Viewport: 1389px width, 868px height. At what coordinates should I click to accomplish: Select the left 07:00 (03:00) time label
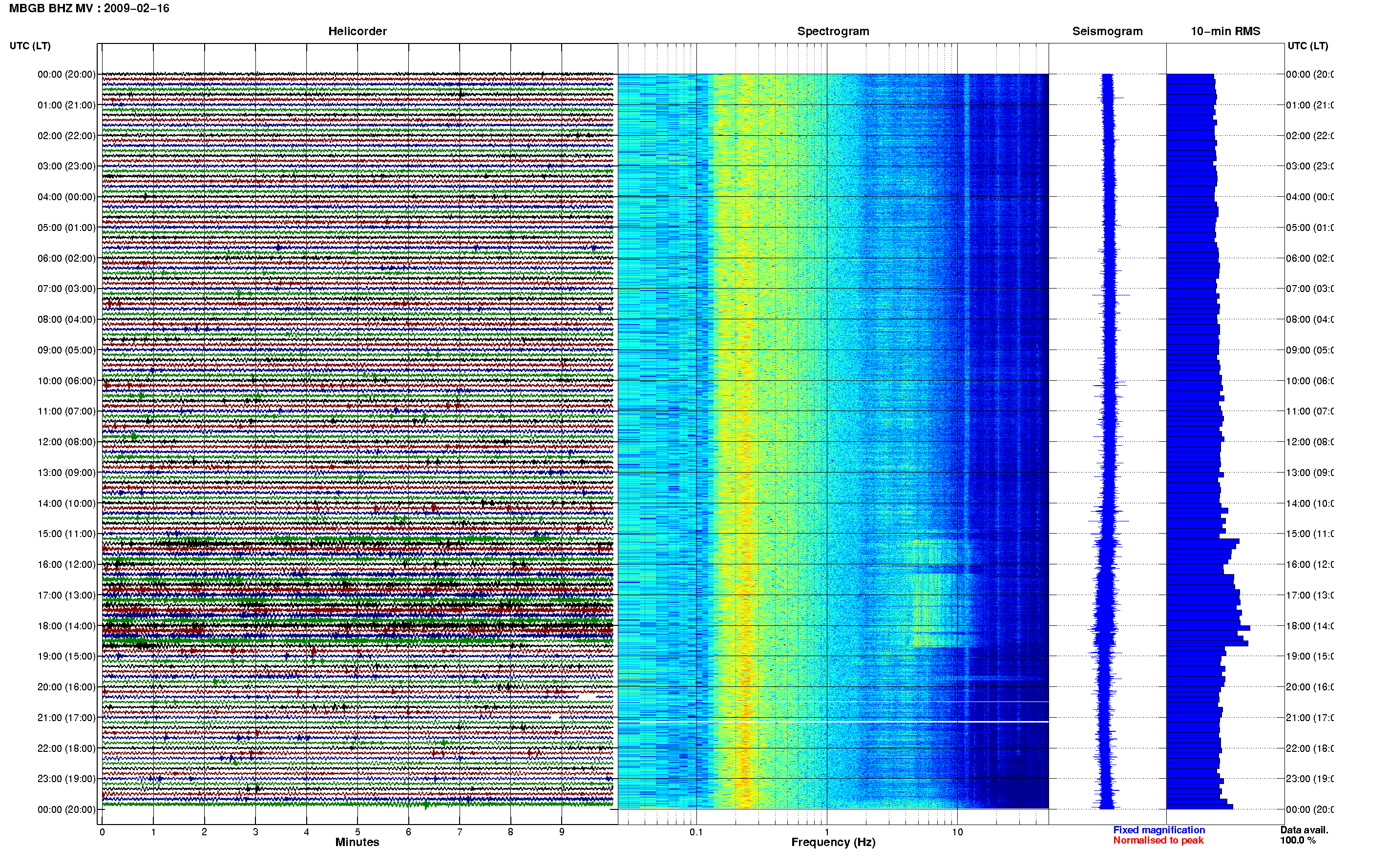(x=66, y=288)
